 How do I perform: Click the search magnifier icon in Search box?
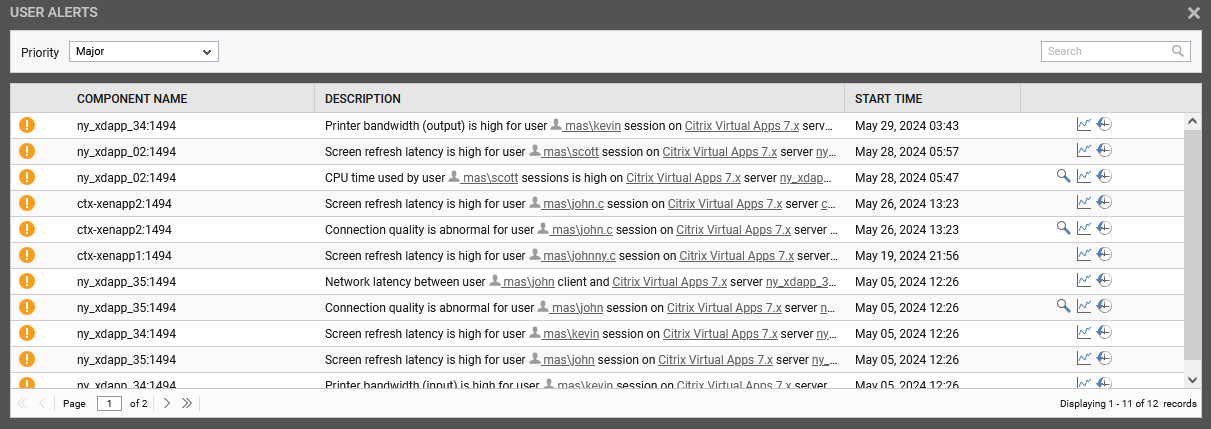pos(1179,51)
